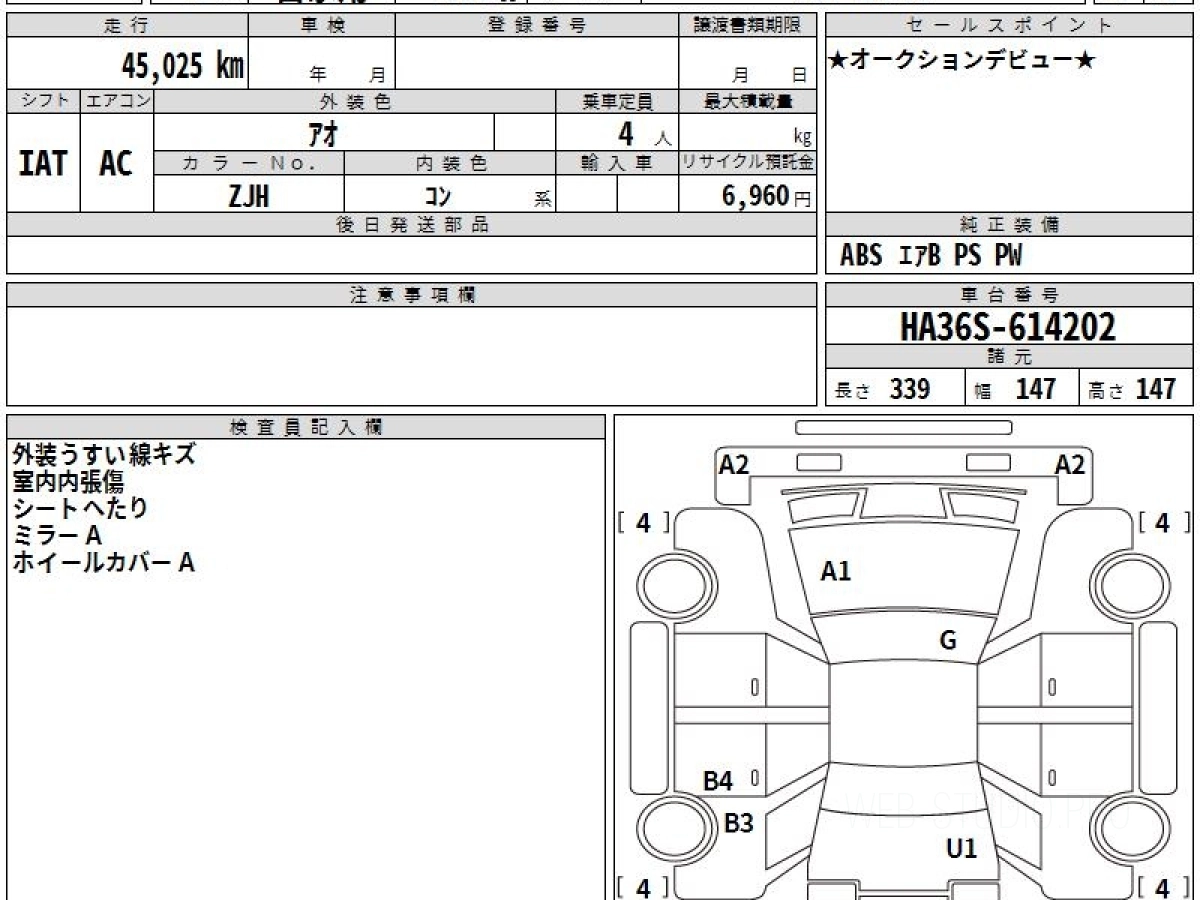The image size is (1200, 900).
Task: Click the 注意事項欄 header bar
Action: [411, 295]
